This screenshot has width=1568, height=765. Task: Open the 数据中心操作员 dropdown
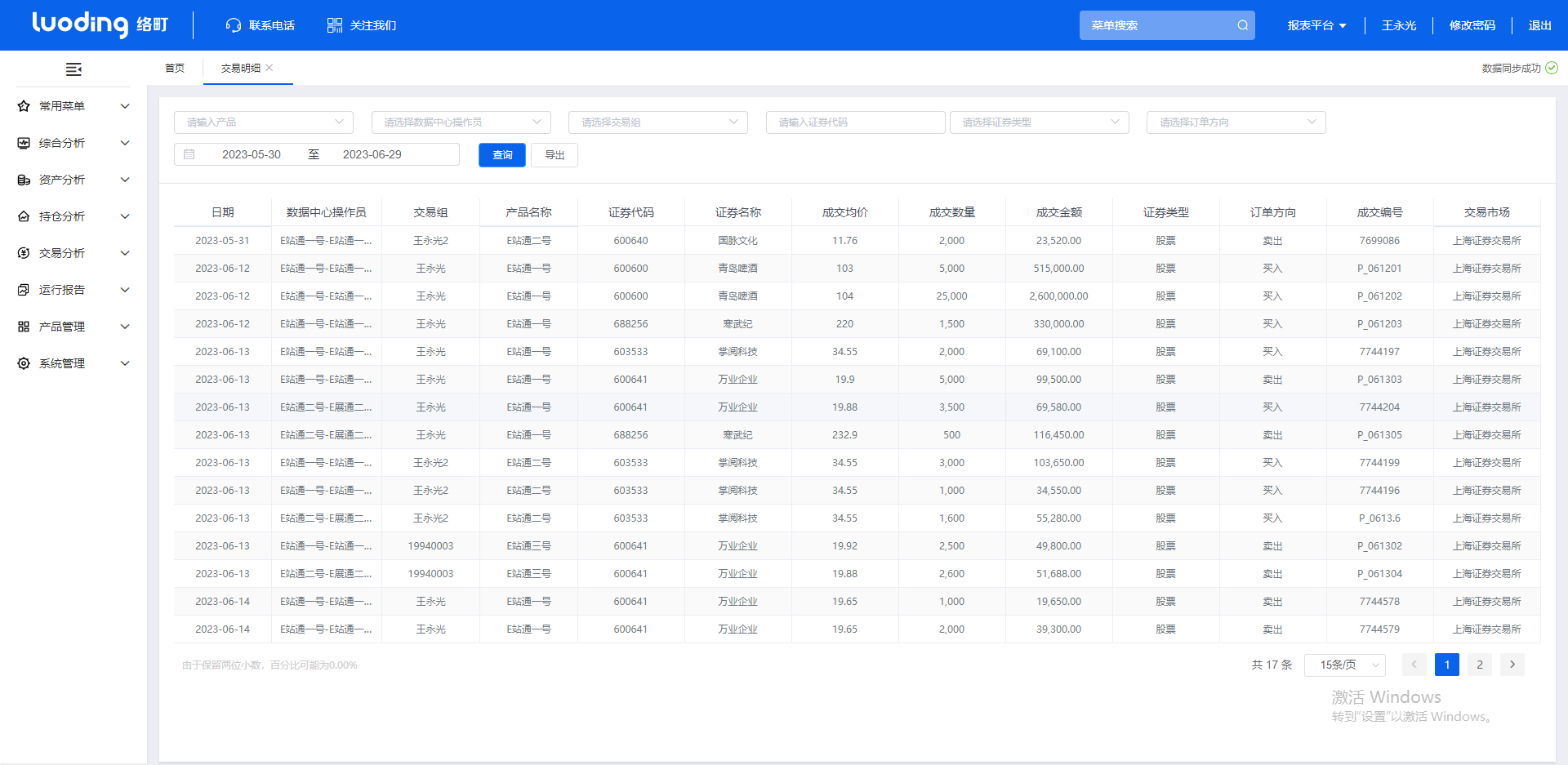[461, 122]
